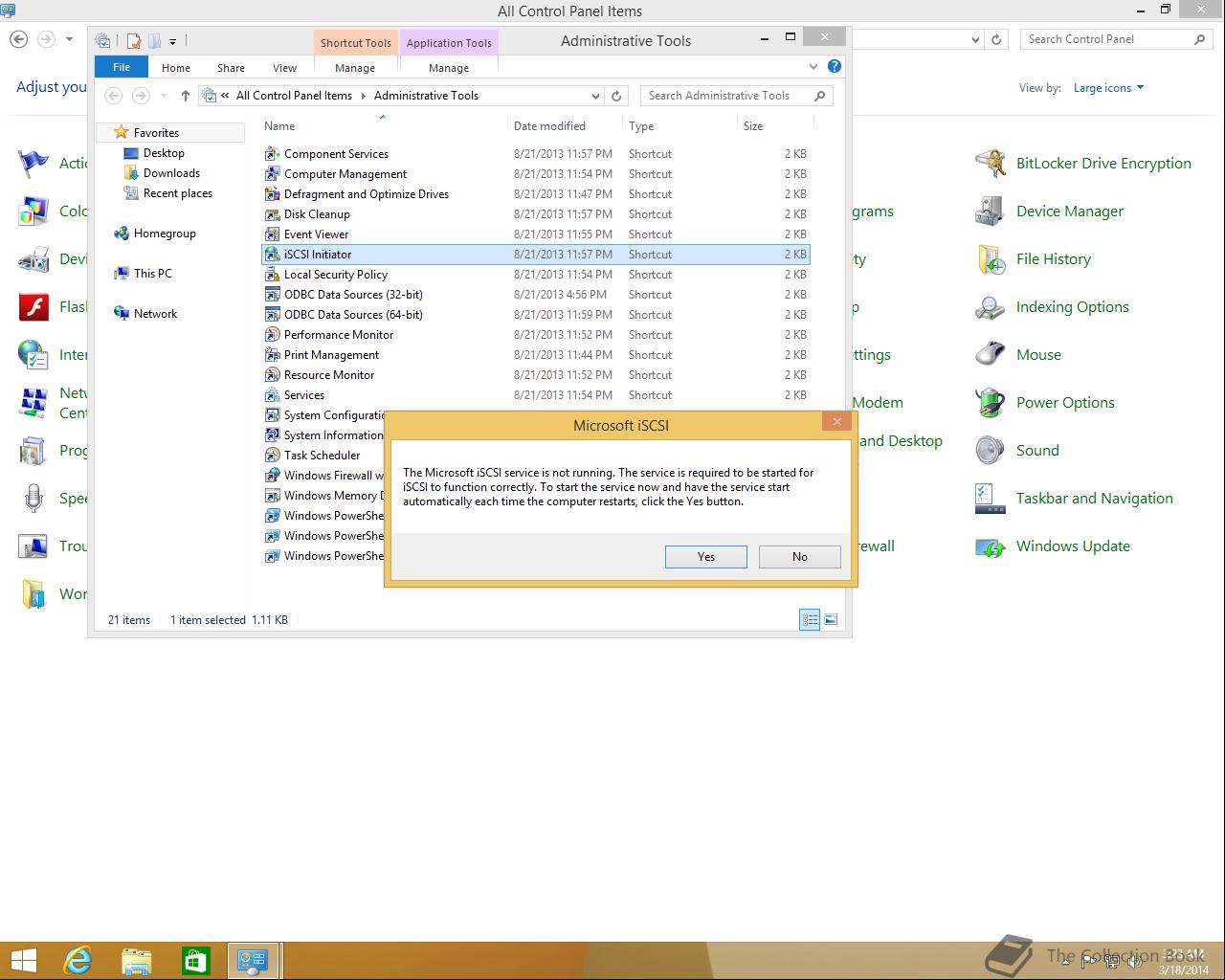Switch to the Home ribbon tab
The image size is (1225, 980).
click(176, 68)
